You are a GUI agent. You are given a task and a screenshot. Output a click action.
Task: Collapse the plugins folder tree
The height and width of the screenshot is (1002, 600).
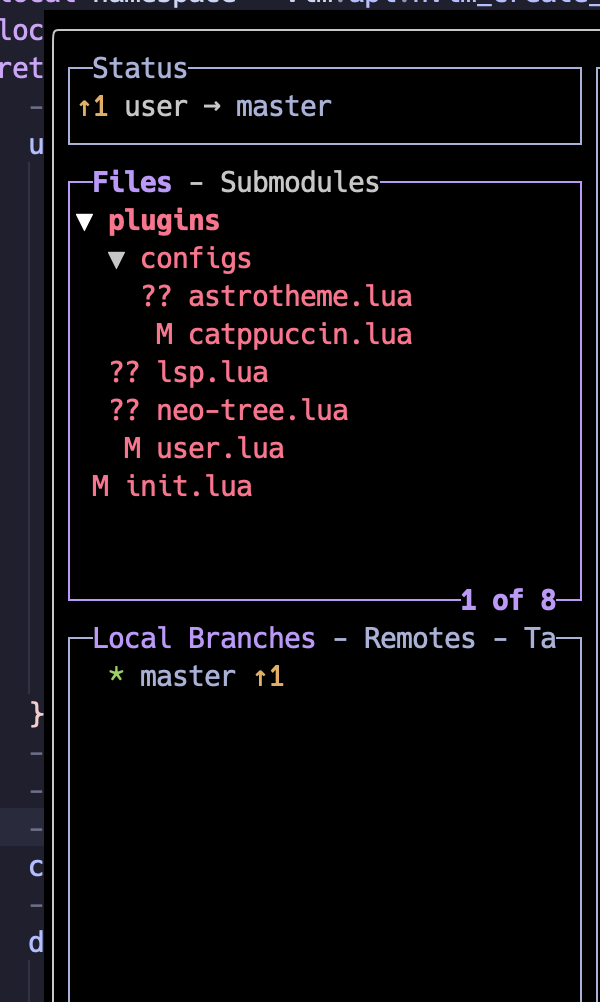pyautogui.click(x=85, y=220)
